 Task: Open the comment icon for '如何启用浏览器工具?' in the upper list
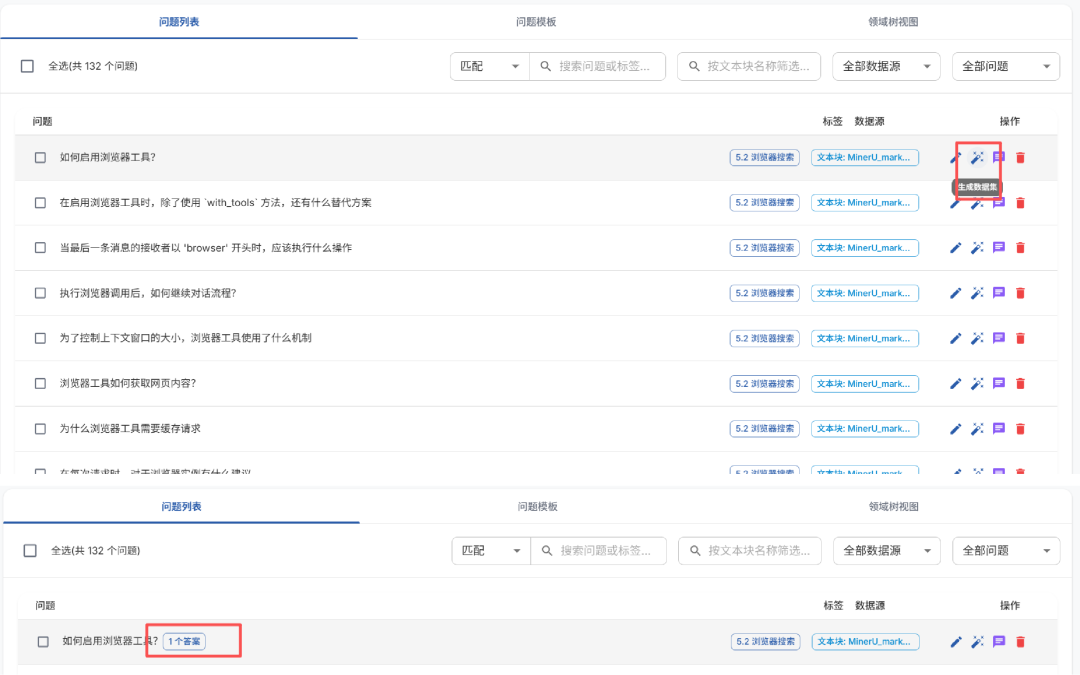click(999, 158)
